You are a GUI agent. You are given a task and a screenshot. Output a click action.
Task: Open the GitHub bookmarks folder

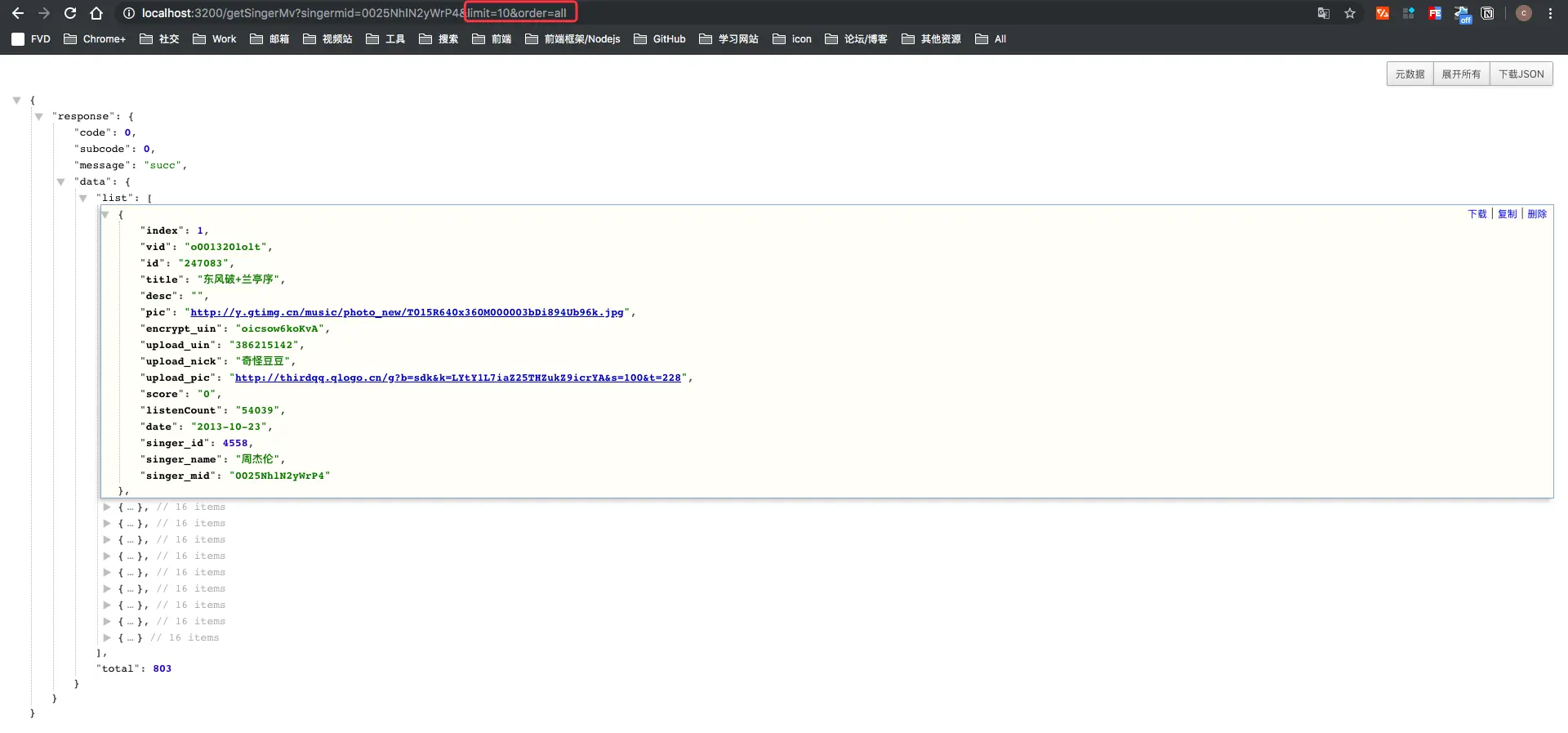[x=660, y=39]
